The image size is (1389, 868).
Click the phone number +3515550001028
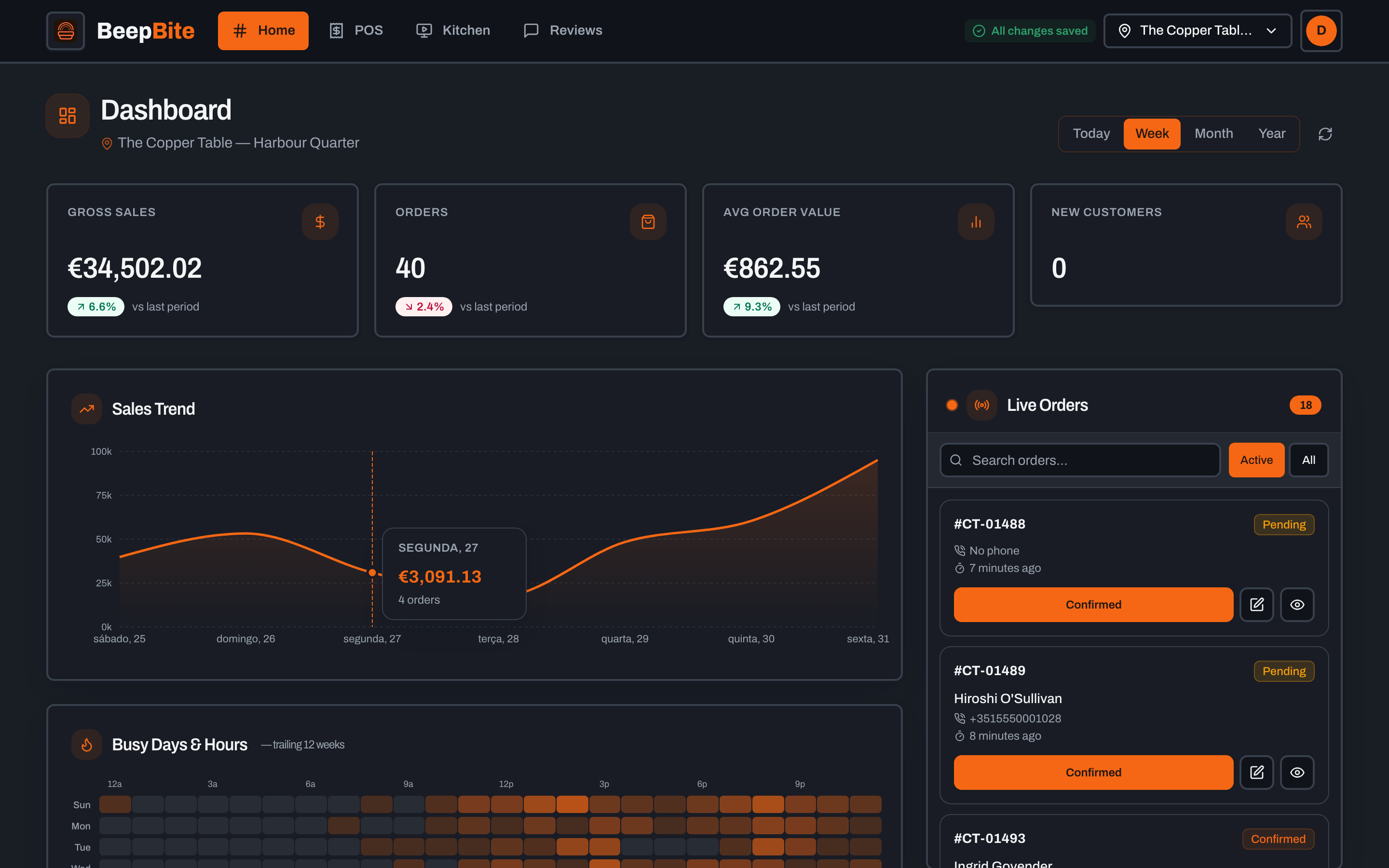pyautogui.click(x=1015, y=719)
